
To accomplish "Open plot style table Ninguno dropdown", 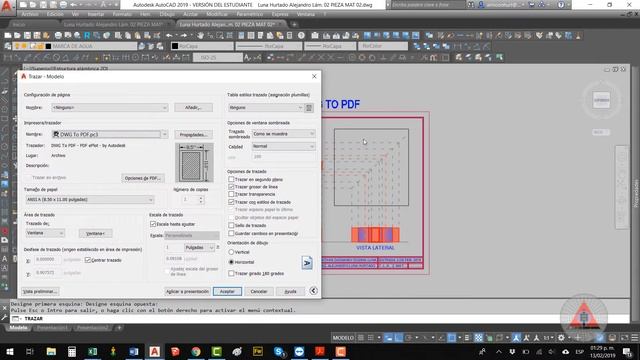I will 266,108.
